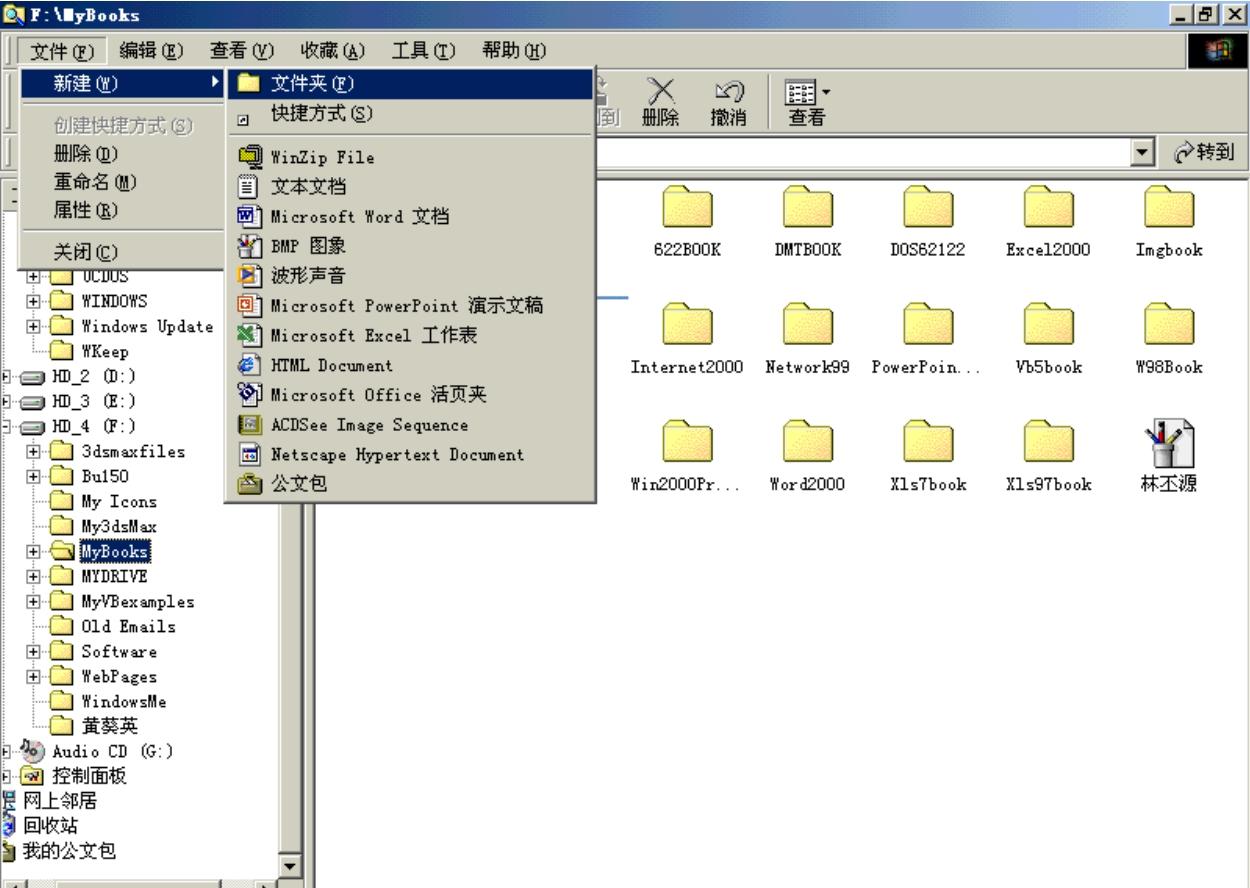Open the 查看 menu in menu bar
The width and height of the screenshot is (1250, 888).
tap(242, 49)
